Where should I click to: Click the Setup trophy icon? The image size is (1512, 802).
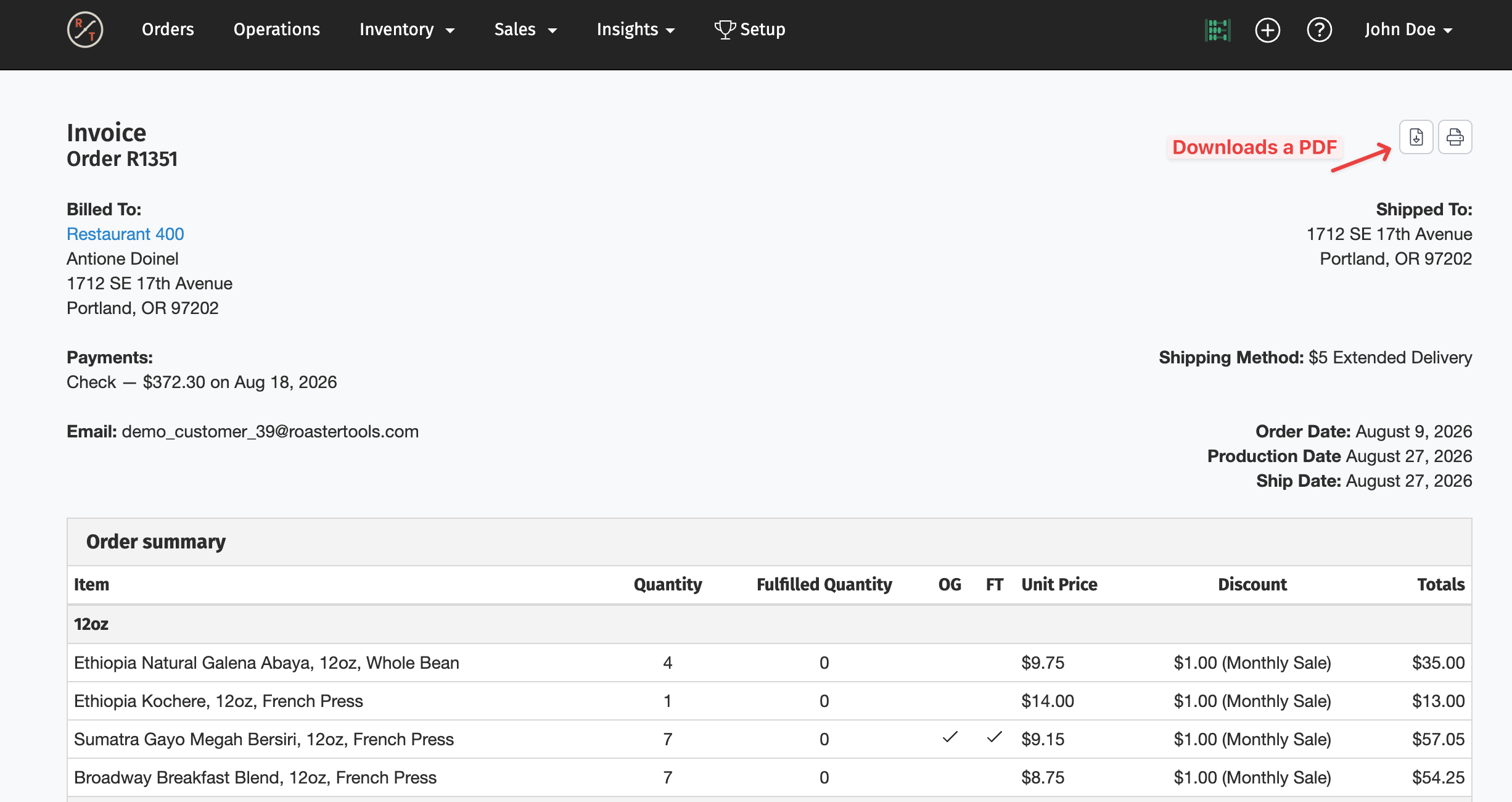pyautogui.click(x=725, y=30)
